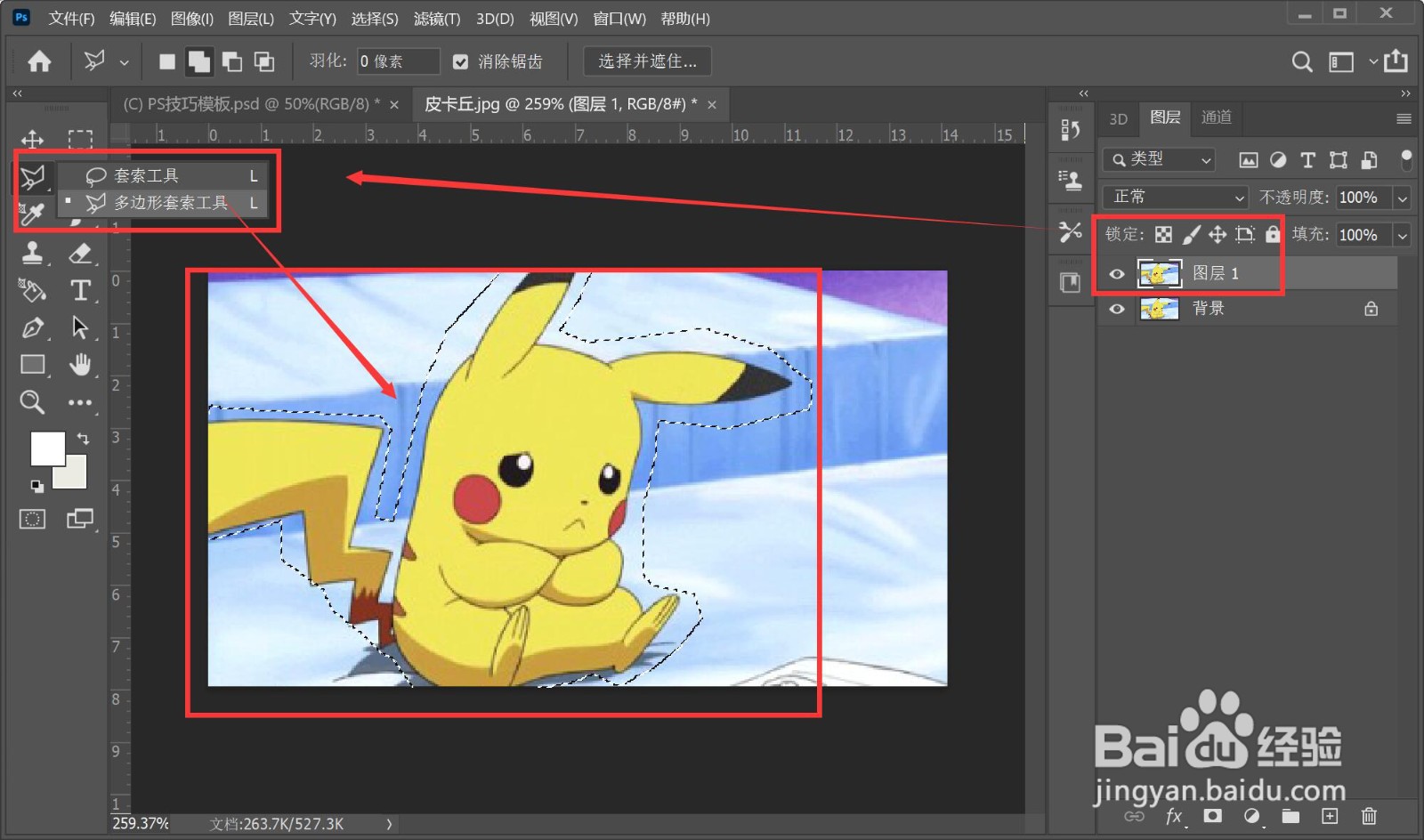Screen dimensions: 1424x840
Task: Select the Paint Bucket tool
Action: point(33,290)
